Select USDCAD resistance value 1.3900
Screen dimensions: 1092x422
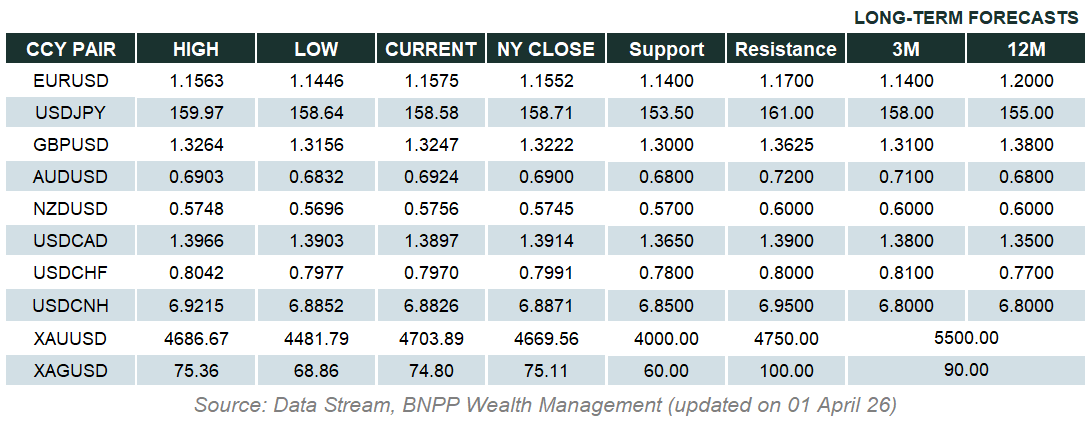785,242
